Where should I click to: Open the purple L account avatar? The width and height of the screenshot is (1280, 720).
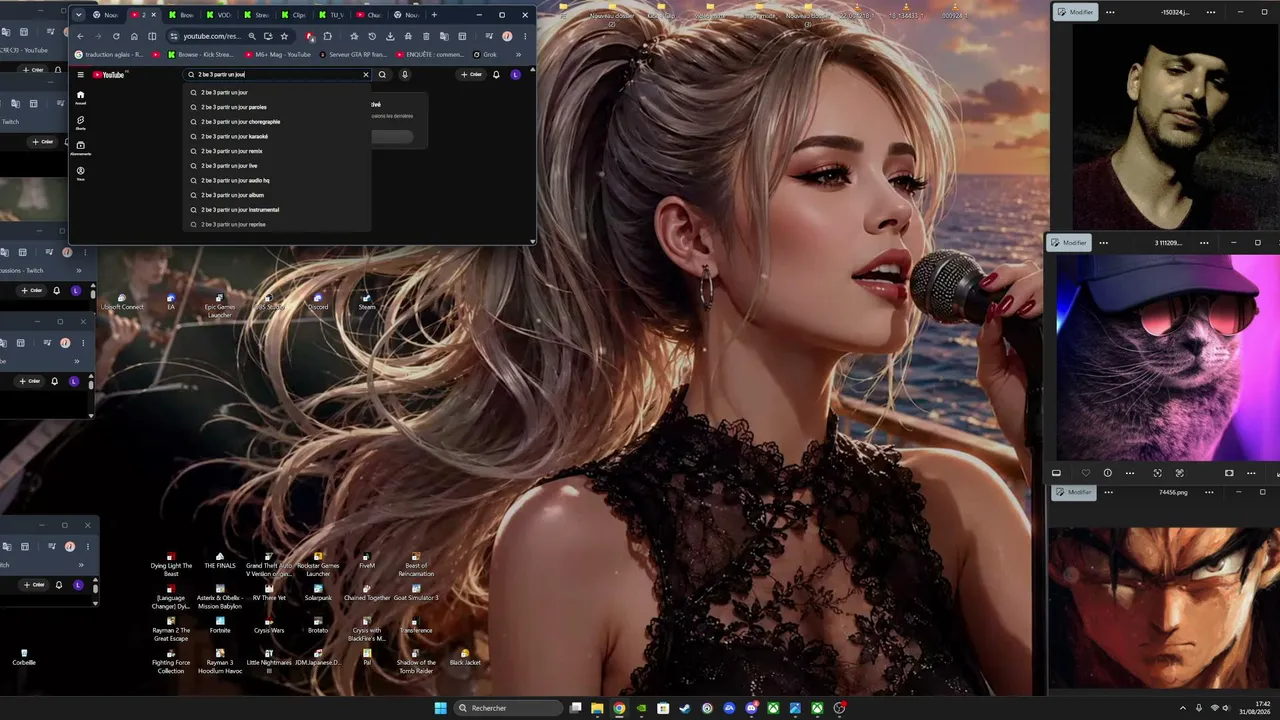(x=516, y=75)
